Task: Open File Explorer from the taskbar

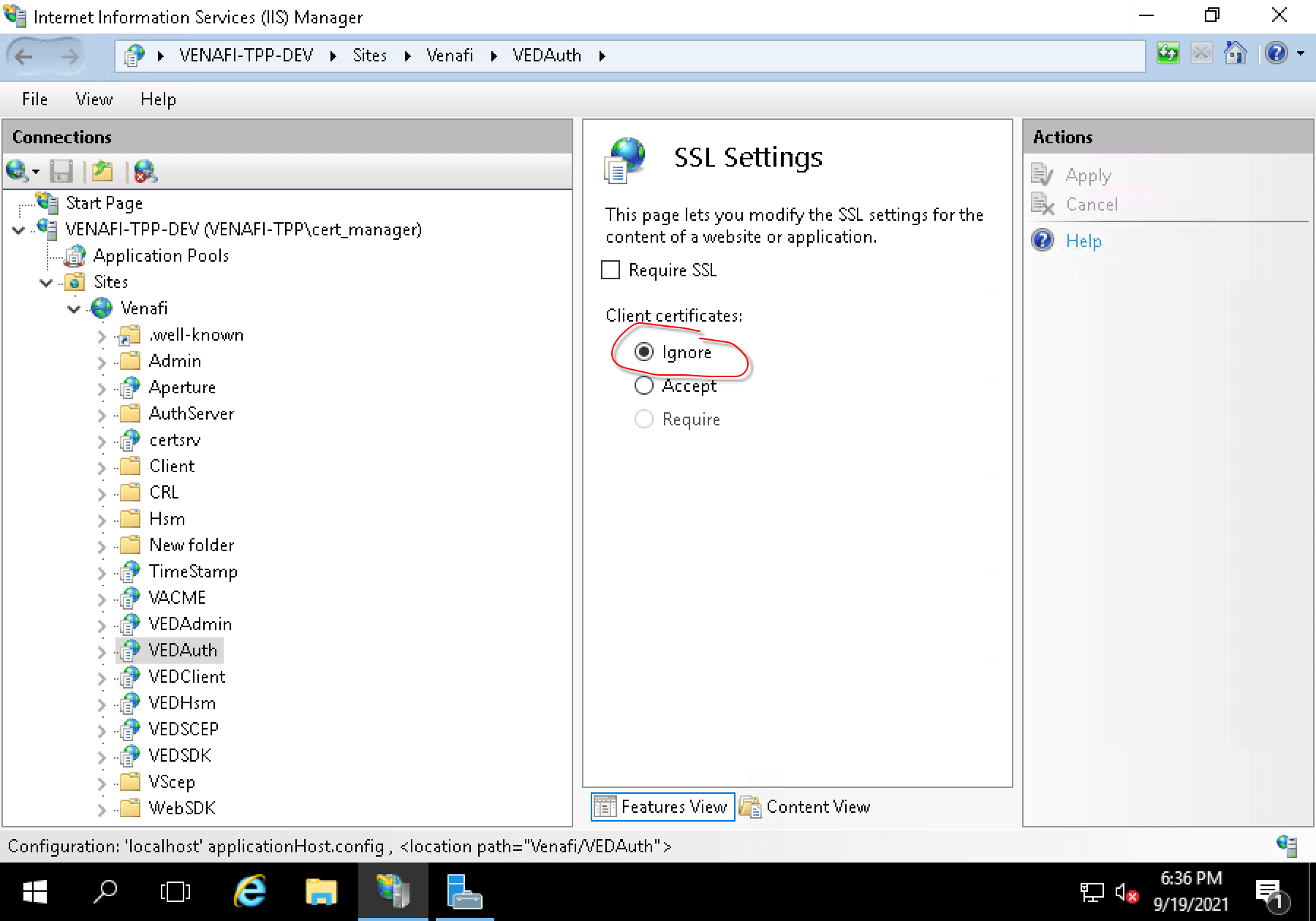Action: click(321, 892)
